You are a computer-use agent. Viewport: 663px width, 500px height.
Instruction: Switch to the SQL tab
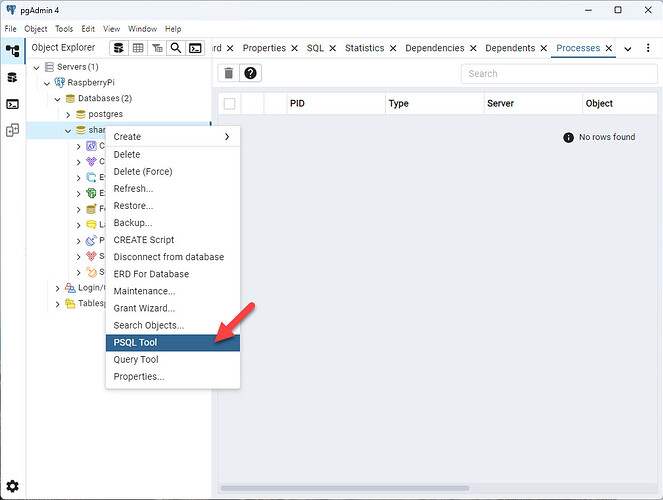tap(315, 48)
